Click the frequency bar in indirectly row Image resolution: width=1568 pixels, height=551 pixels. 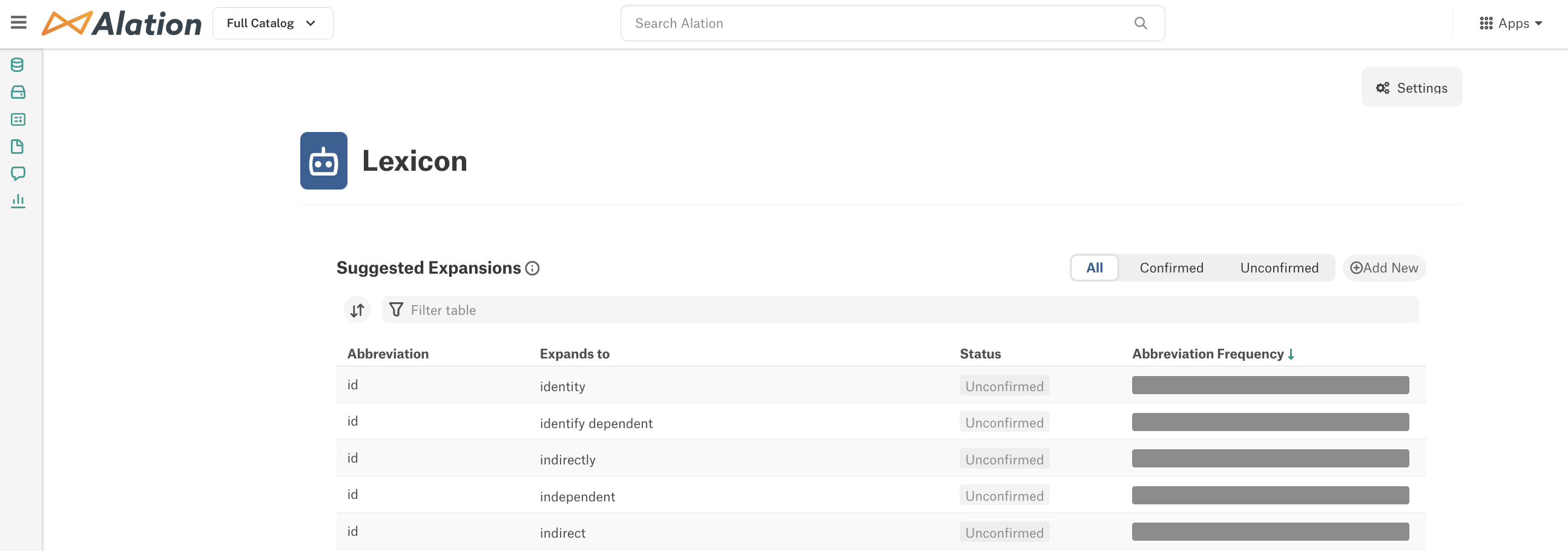pos(1270,458)
